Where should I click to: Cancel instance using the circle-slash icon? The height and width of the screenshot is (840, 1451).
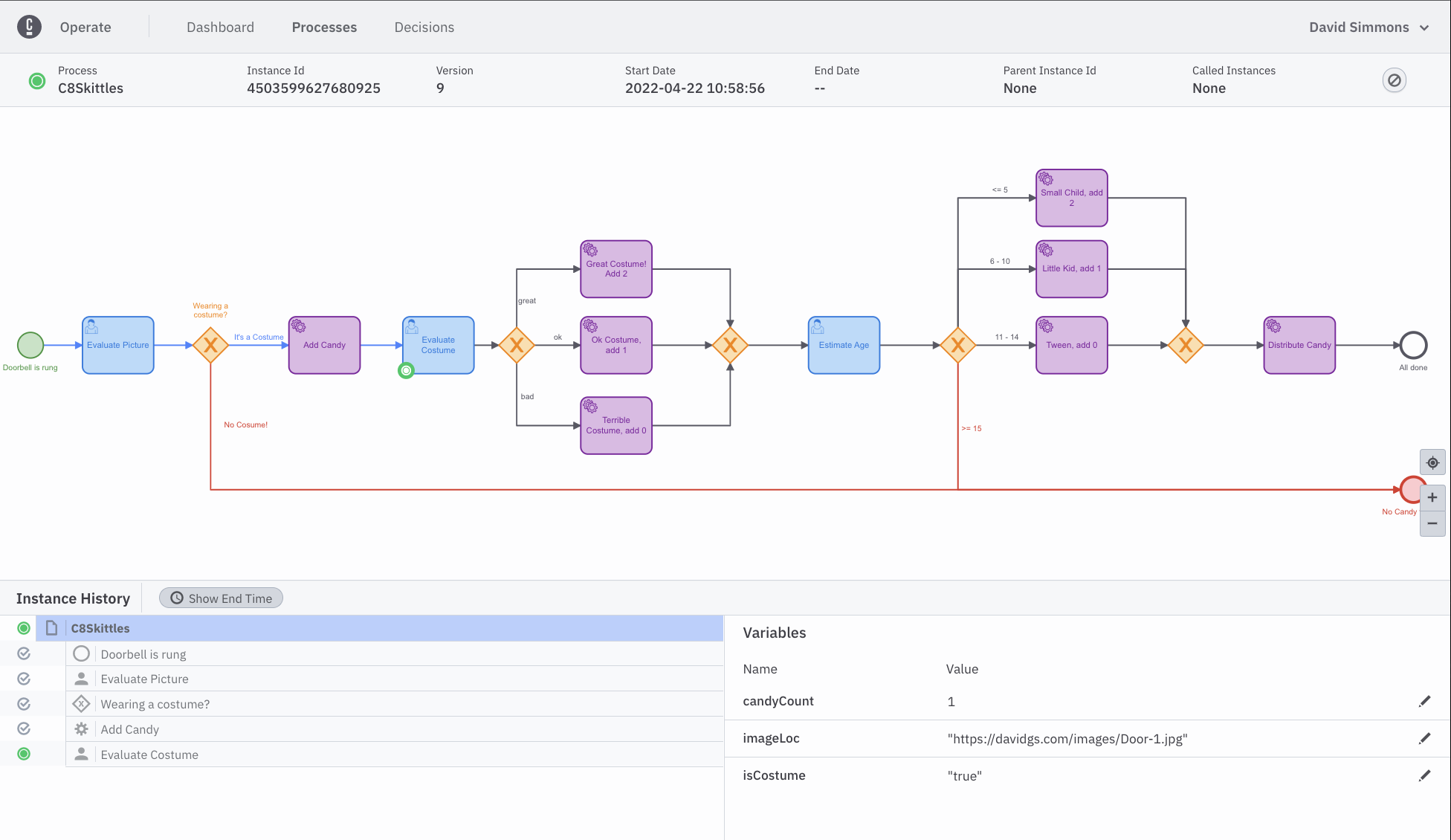1394,80
